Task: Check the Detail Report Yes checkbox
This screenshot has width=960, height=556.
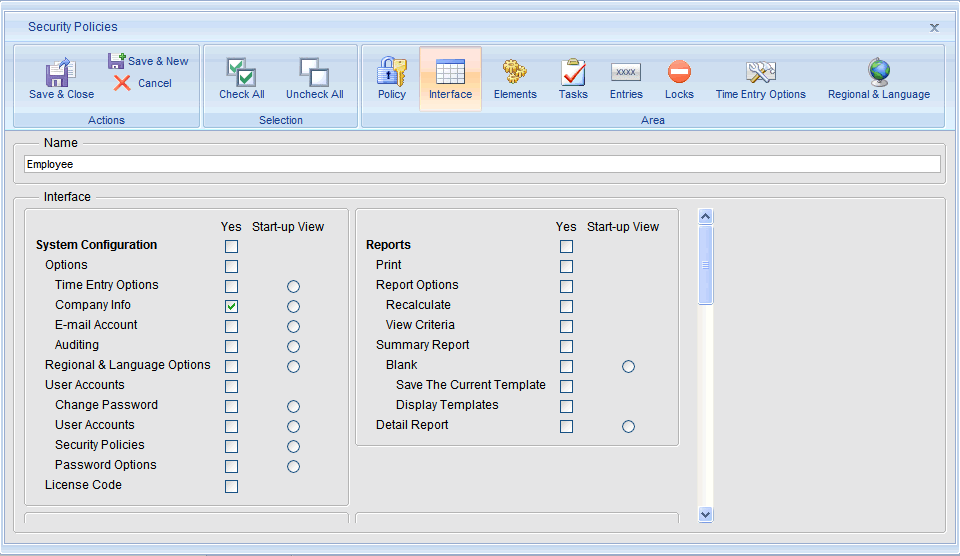Action: 567,426
